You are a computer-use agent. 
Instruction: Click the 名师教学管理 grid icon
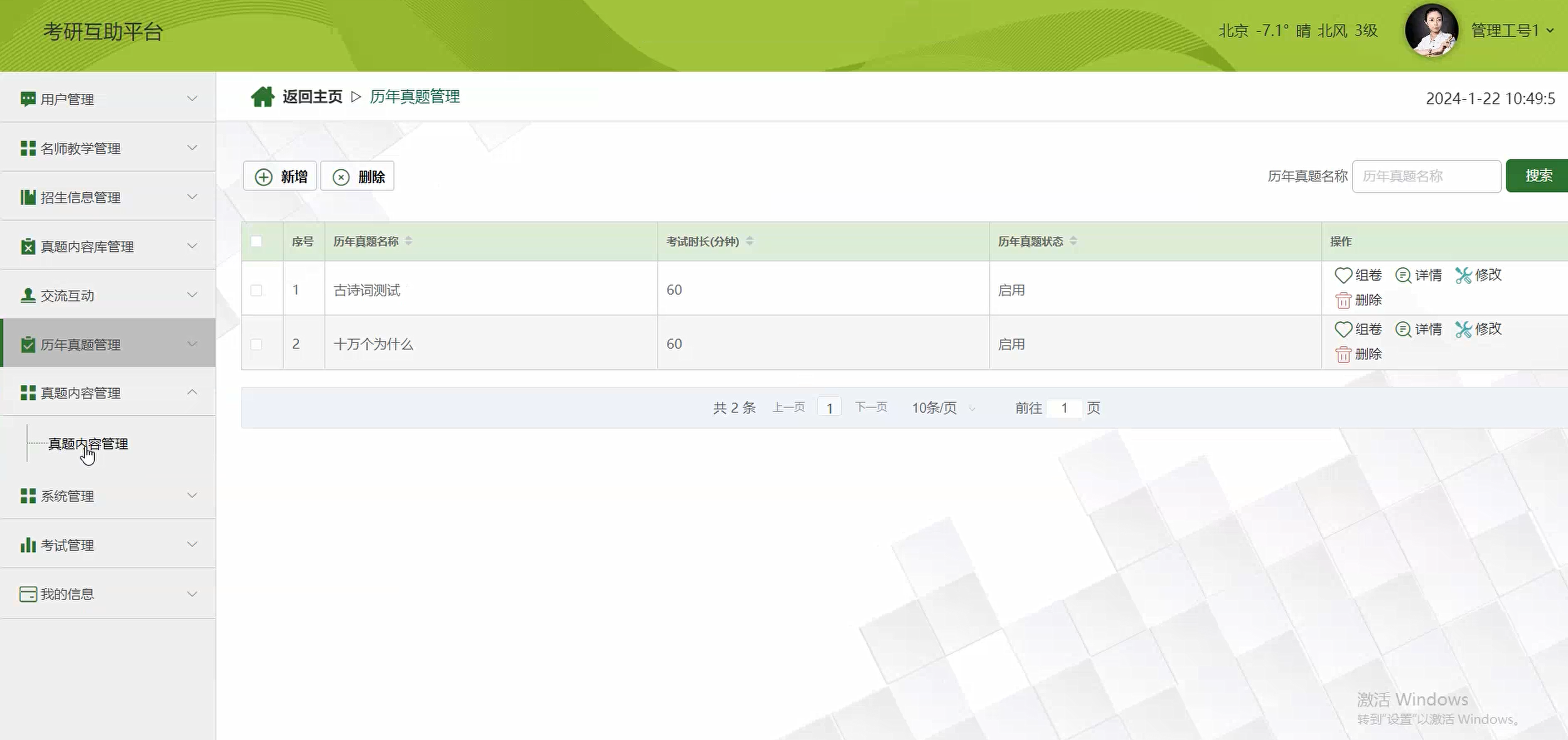pos(28,149)
